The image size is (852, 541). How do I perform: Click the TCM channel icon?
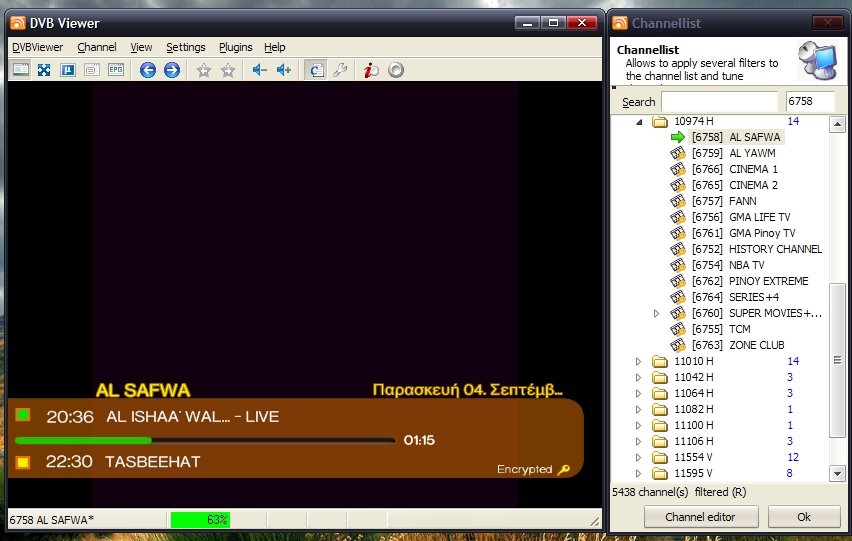[x=678, y=329]
